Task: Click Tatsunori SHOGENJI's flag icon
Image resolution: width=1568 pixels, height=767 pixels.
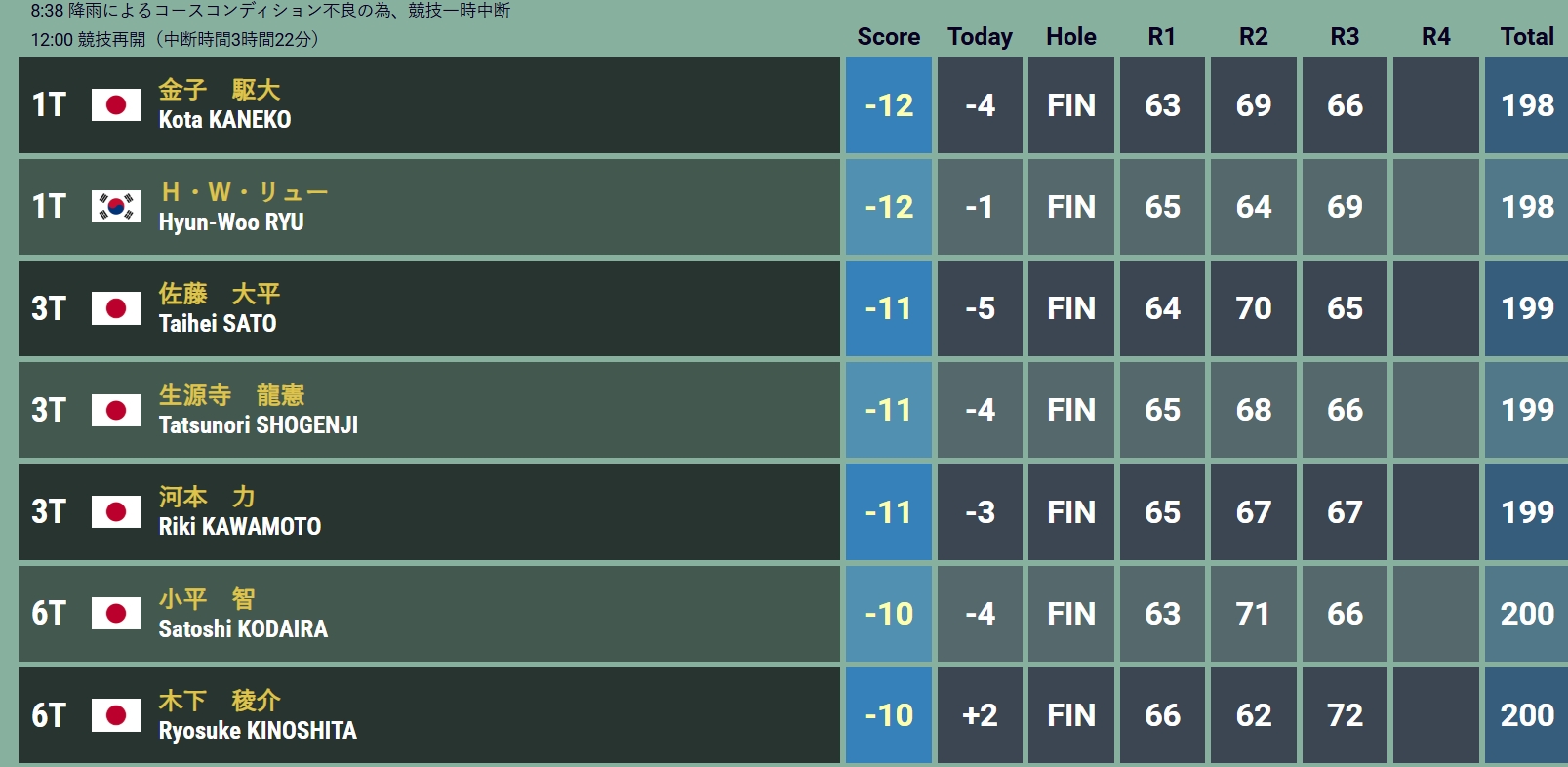Action: pos(116,410)
